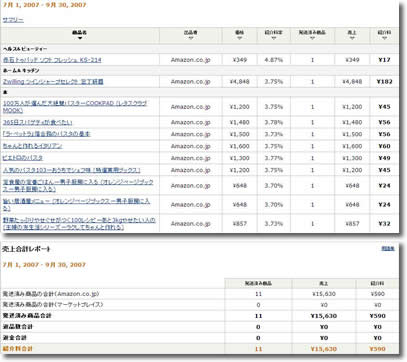This screenshot has height=362, width=407.
Task: Click the ¥4,848 price cell in Zwilling row
Action: (239, 82)
